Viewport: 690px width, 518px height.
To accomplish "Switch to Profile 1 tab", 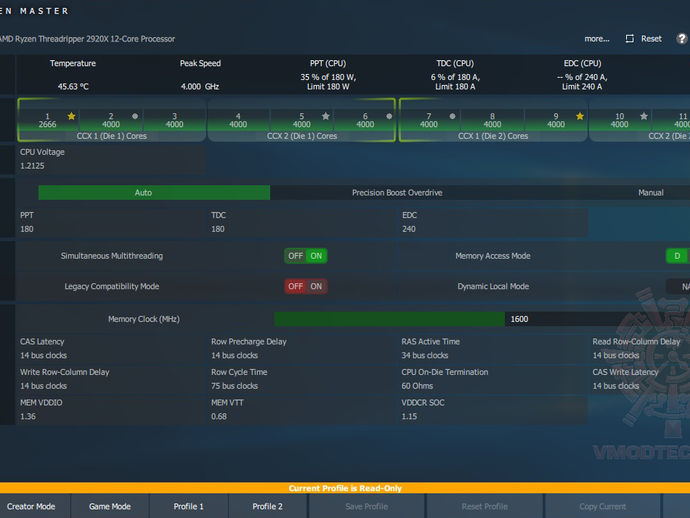I will pyautogui.click(x=189, y=506).
